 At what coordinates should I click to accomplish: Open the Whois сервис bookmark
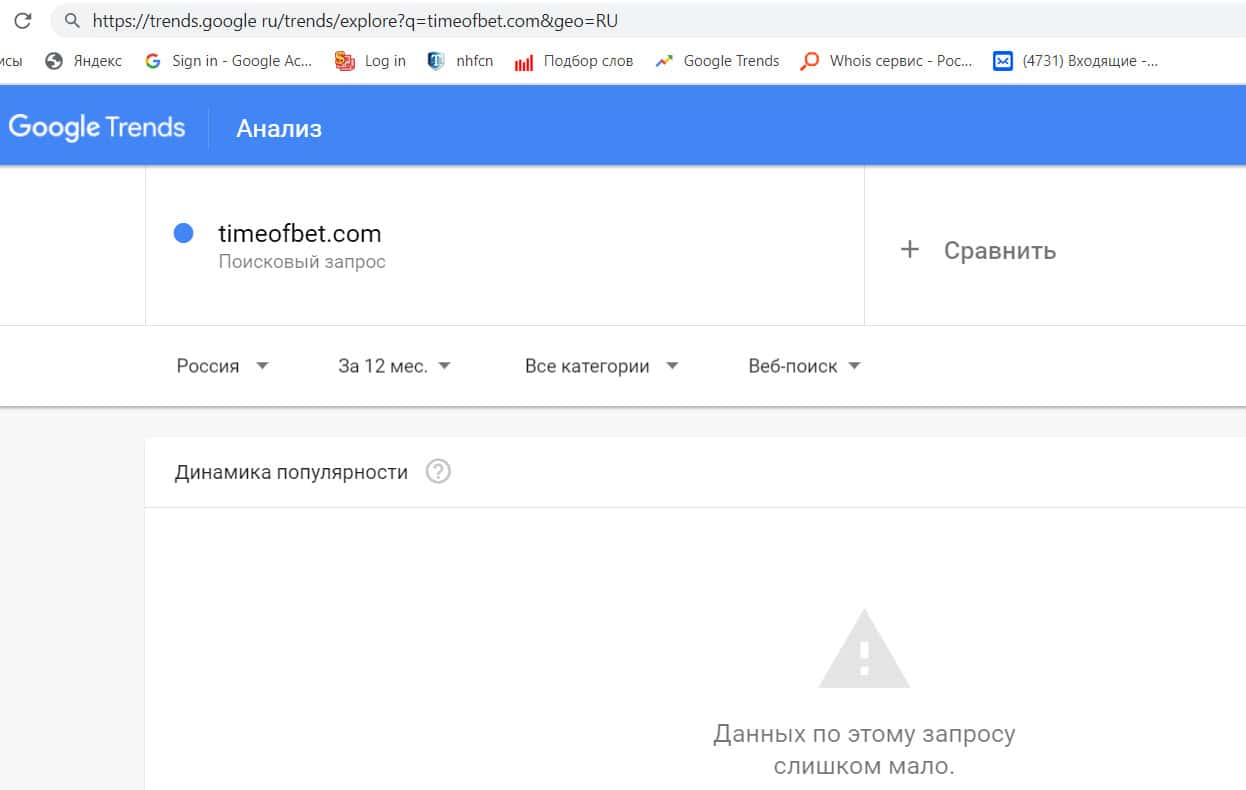coord(887,61)
